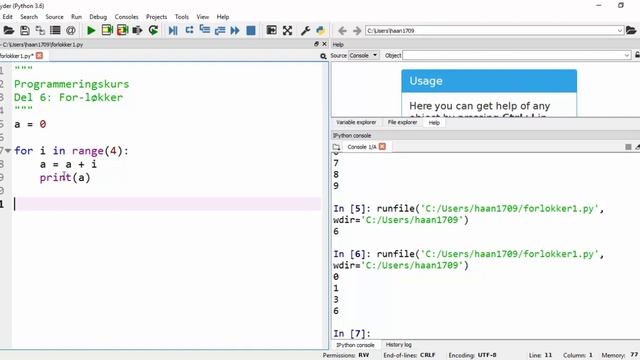Open the Source menu
The height and width of the screenshot is (360, 640).
click(54, 17)
